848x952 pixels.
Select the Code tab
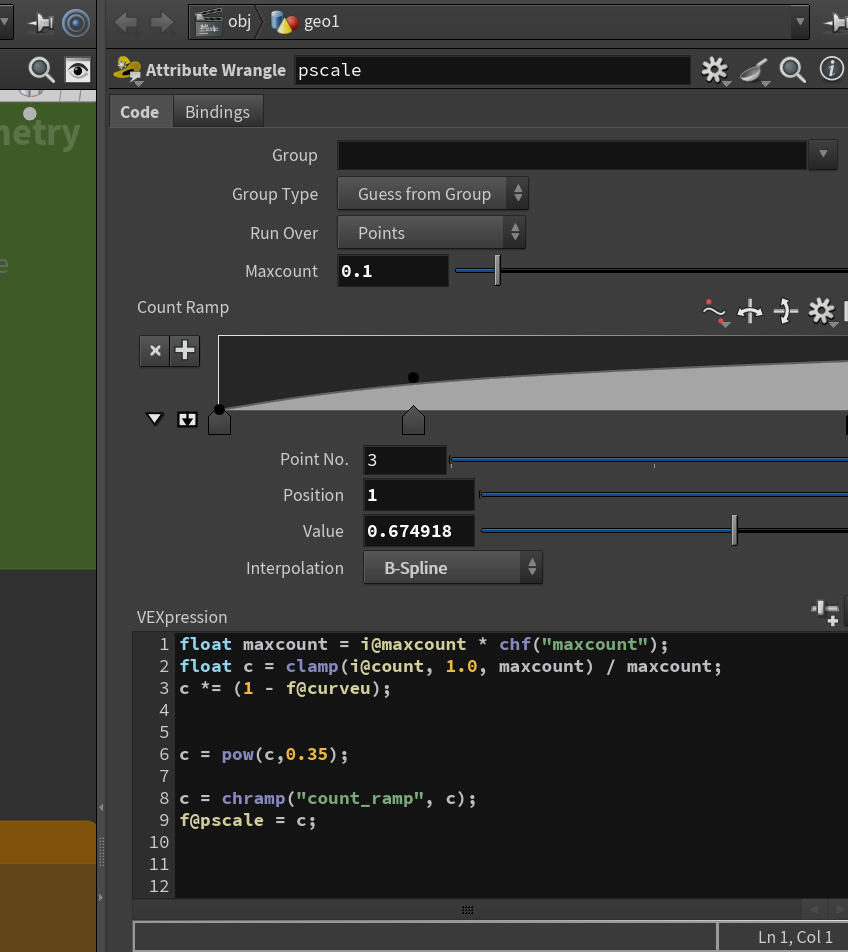click(140, 112)
